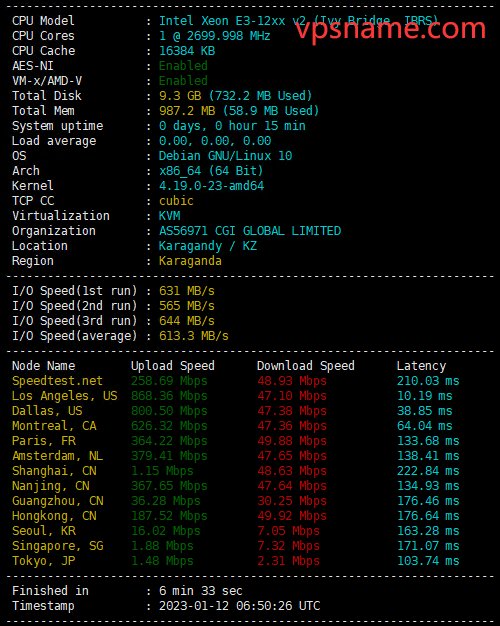This screenshot has height=626, width=500.
Task: Click Hongkong, CN latency 176.64 ms
Action: (x=428, y=516)
